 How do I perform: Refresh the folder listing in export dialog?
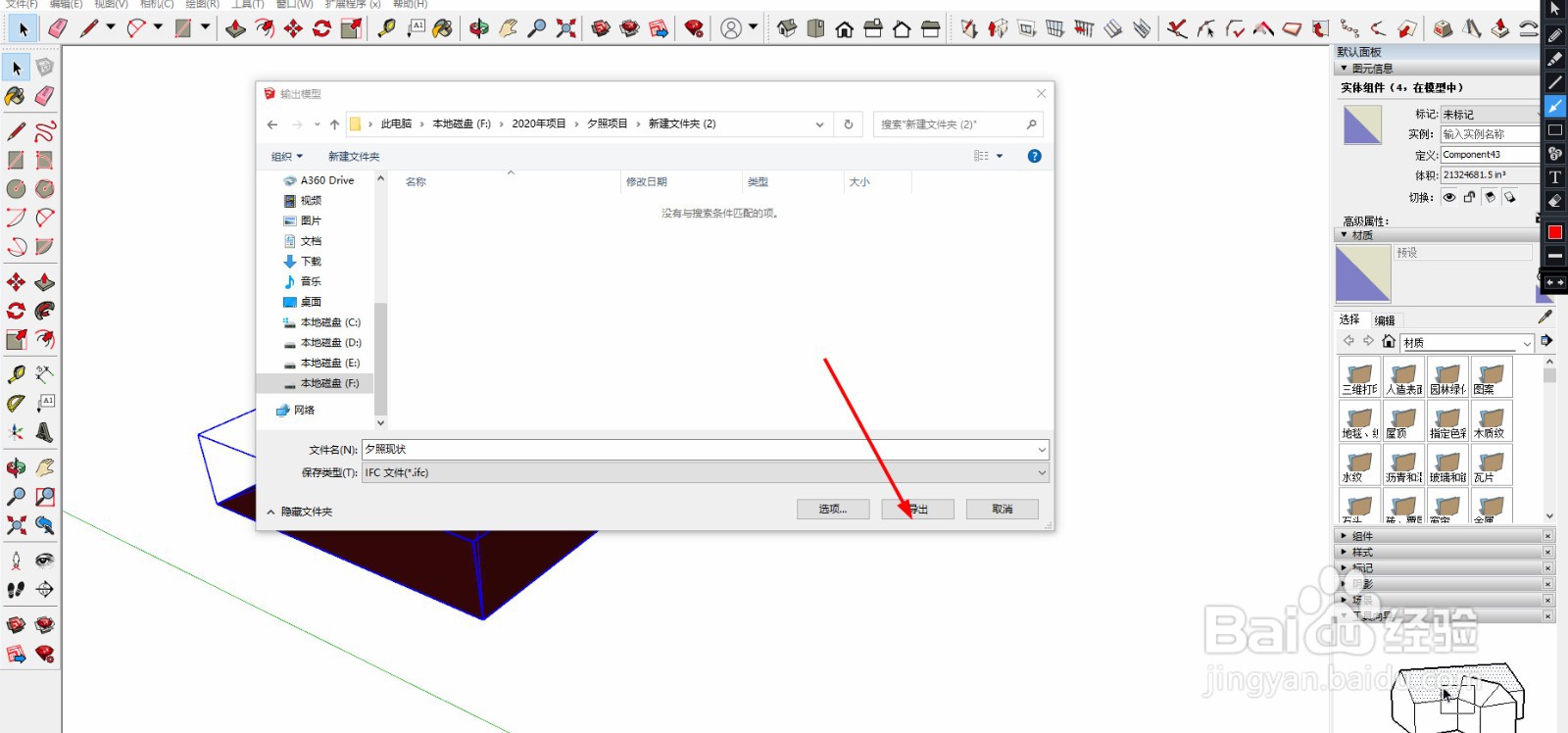849,124
